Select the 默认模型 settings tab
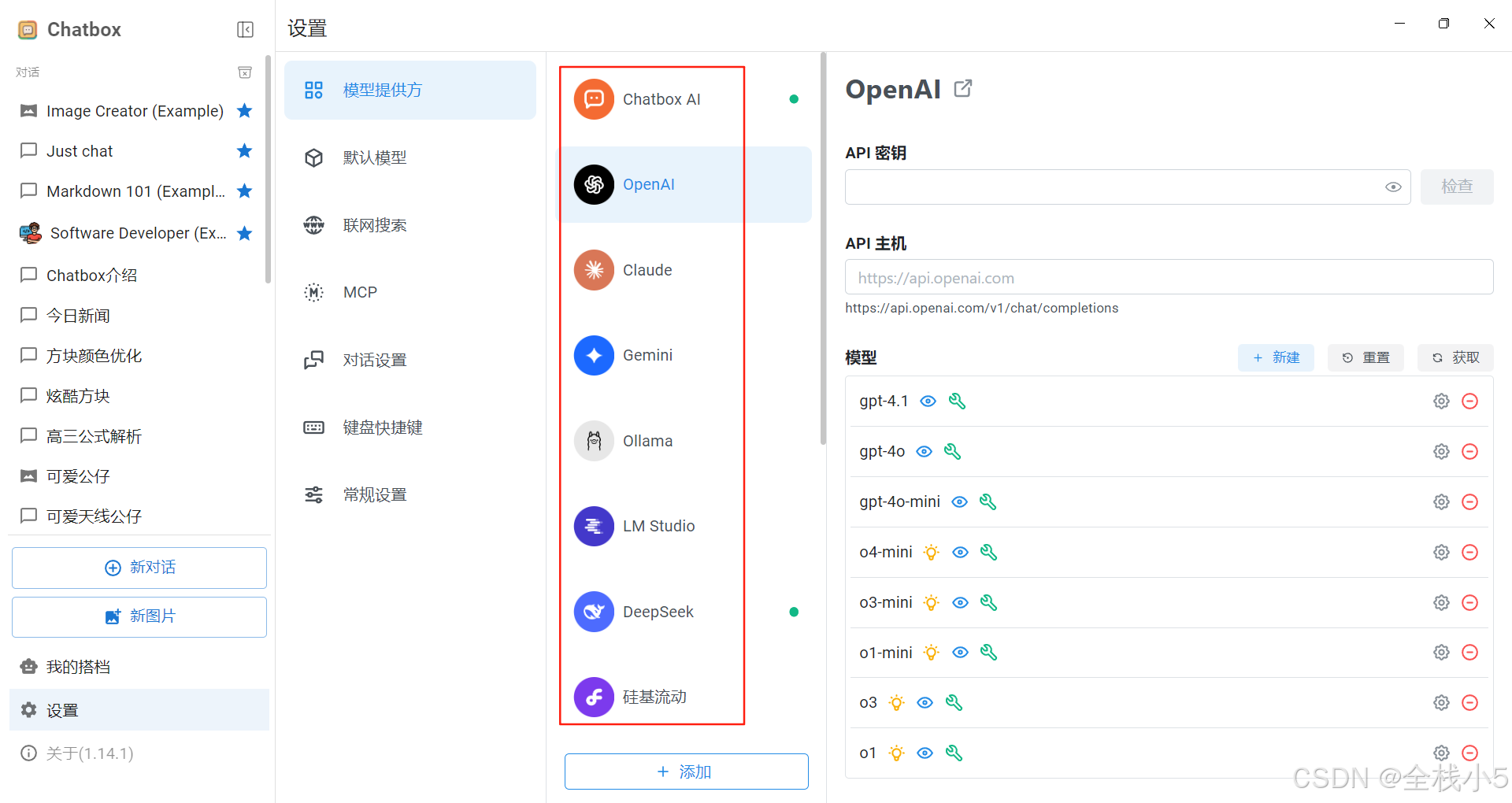This screenshot has height=803, width=1512. coord(409,157)
